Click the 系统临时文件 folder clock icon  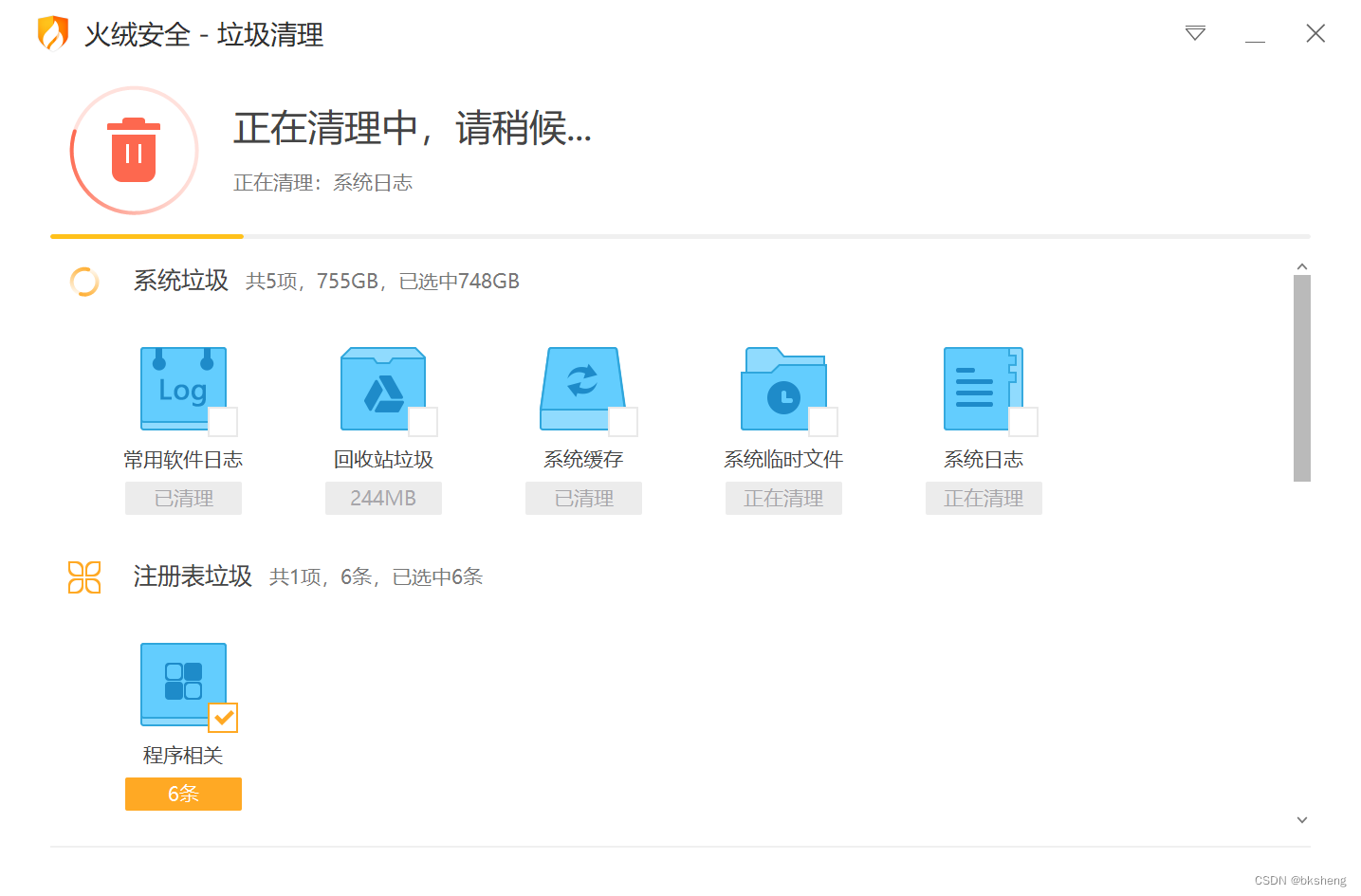783,388
